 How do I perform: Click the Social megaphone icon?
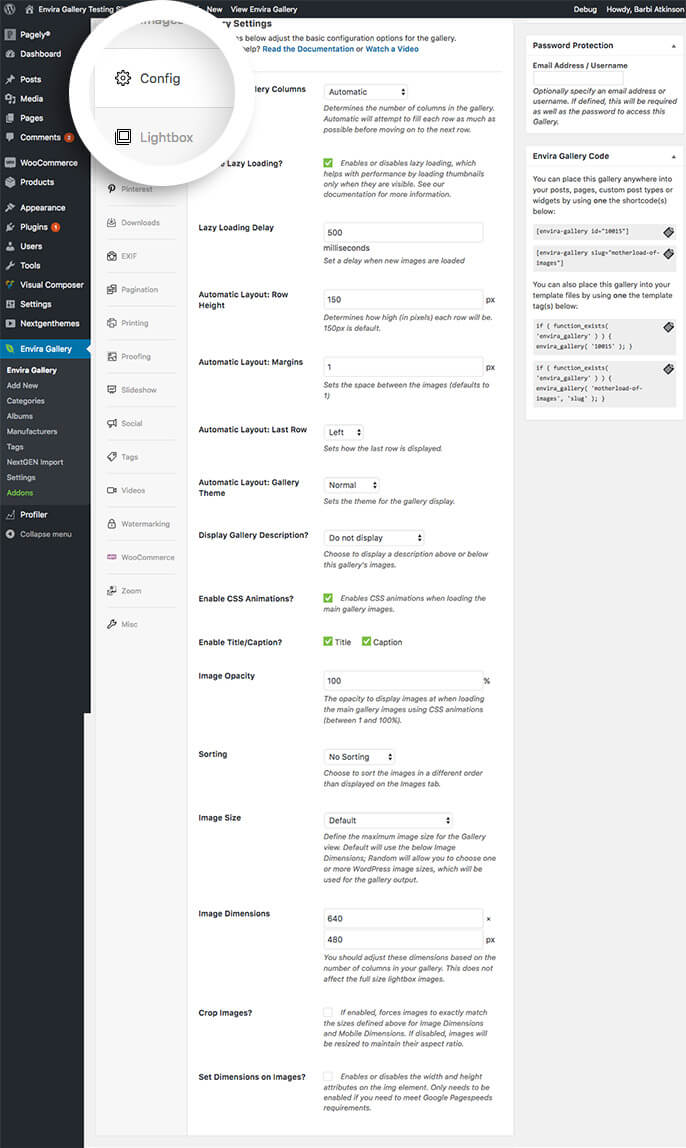point(112,423)
